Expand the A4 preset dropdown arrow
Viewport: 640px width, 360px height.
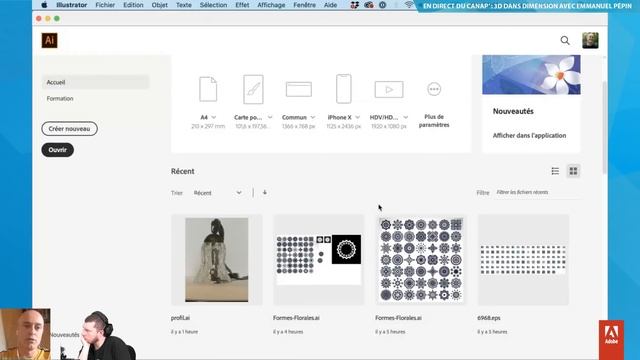click(x=213, y=118)
